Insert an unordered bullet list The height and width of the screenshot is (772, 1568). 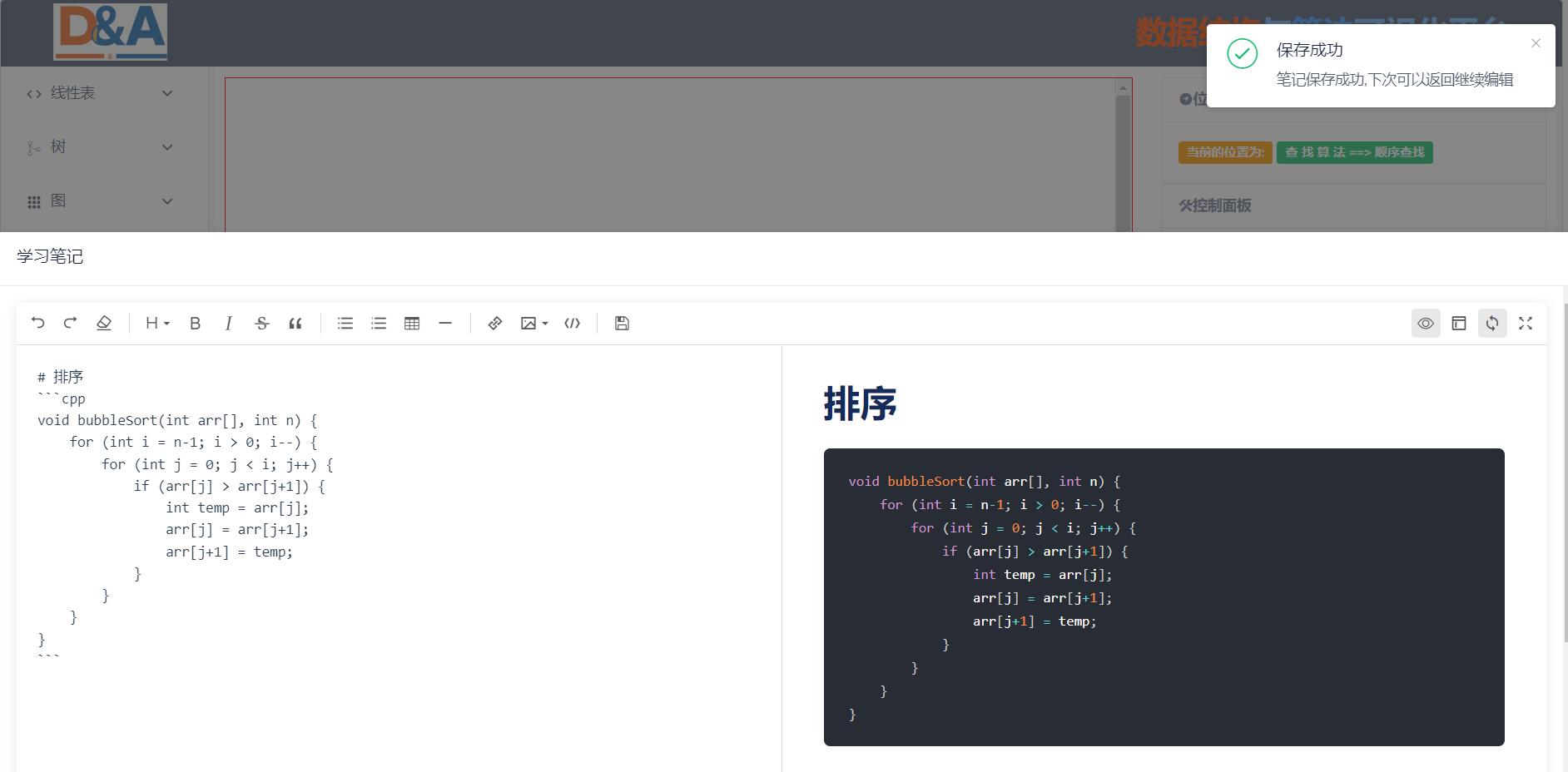[345, 323]
